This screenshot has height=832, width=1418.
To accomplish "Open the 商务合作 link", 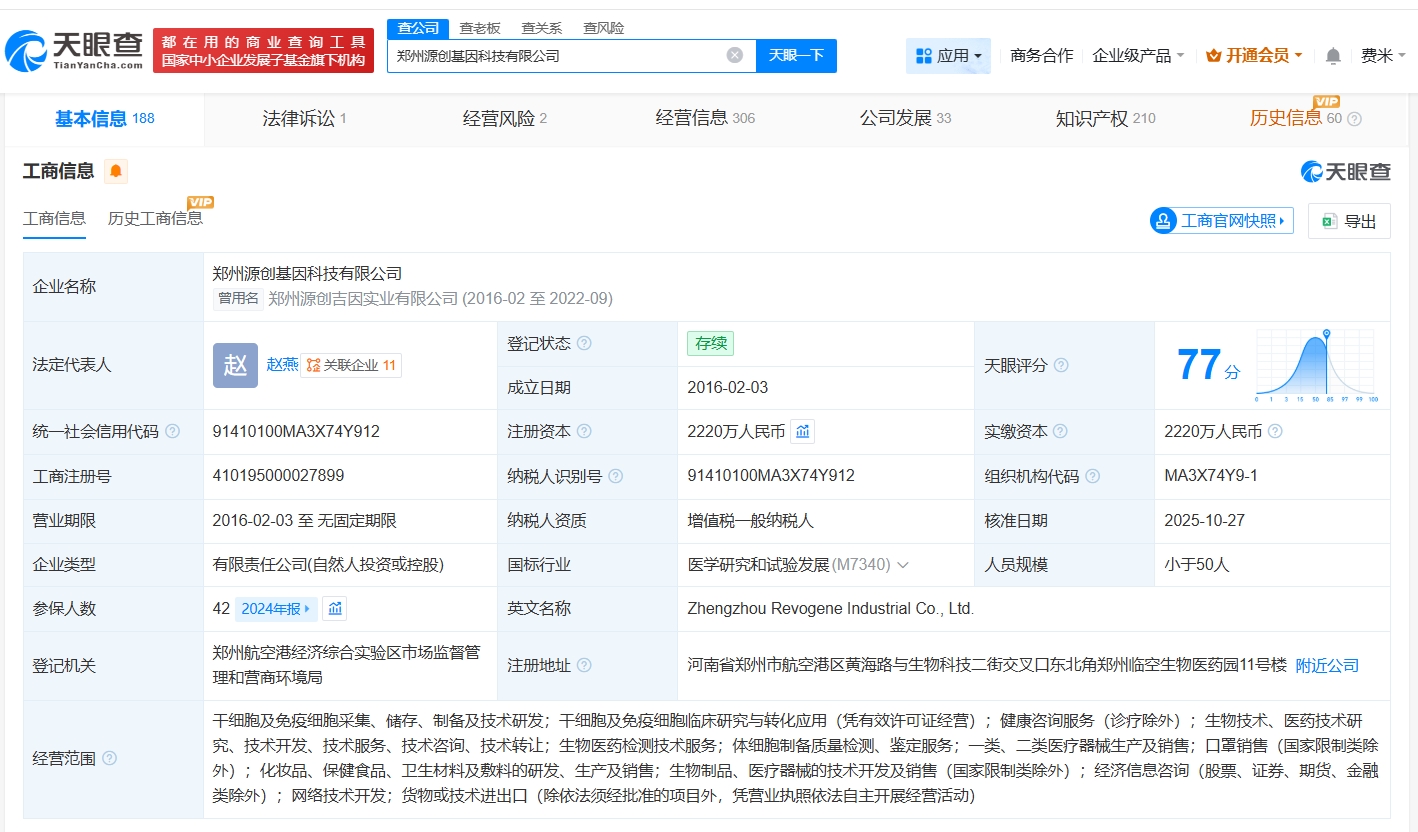I will 1041,56.
